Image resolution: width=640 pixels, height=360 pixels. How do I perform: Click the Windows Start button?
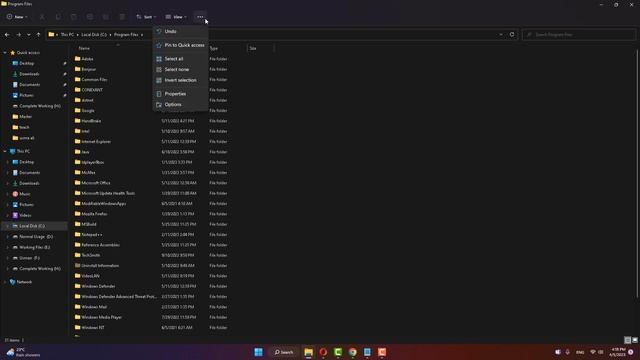[x=258, y=352]
